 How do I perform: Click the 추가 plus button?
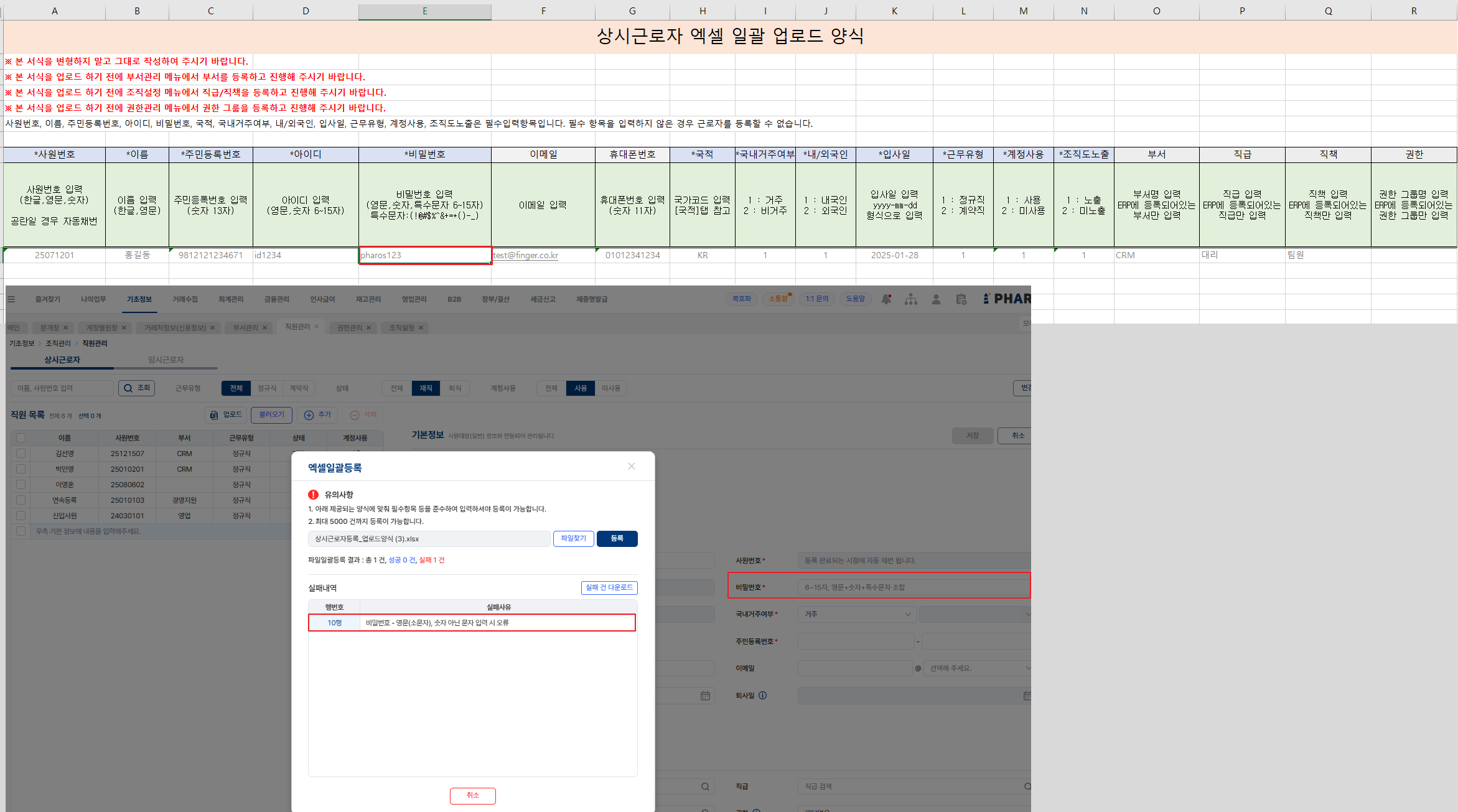[x=317, y=415]
